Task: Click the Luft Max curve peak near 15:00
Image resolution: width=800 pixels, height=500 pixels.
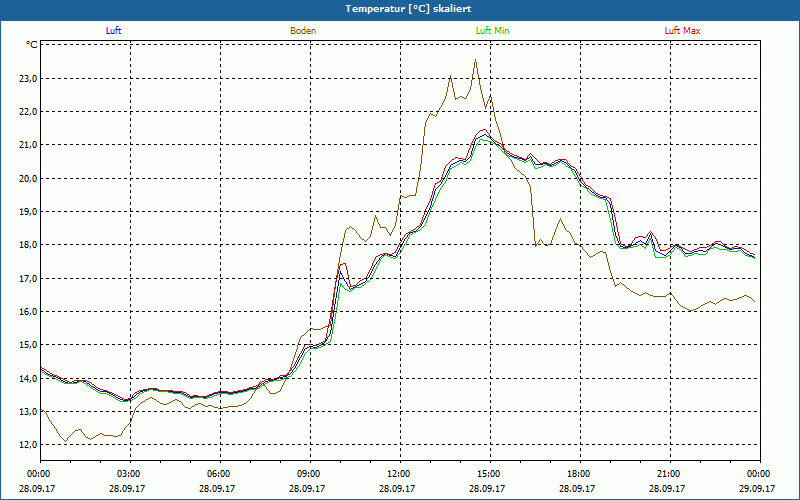Action: [484, 130]
